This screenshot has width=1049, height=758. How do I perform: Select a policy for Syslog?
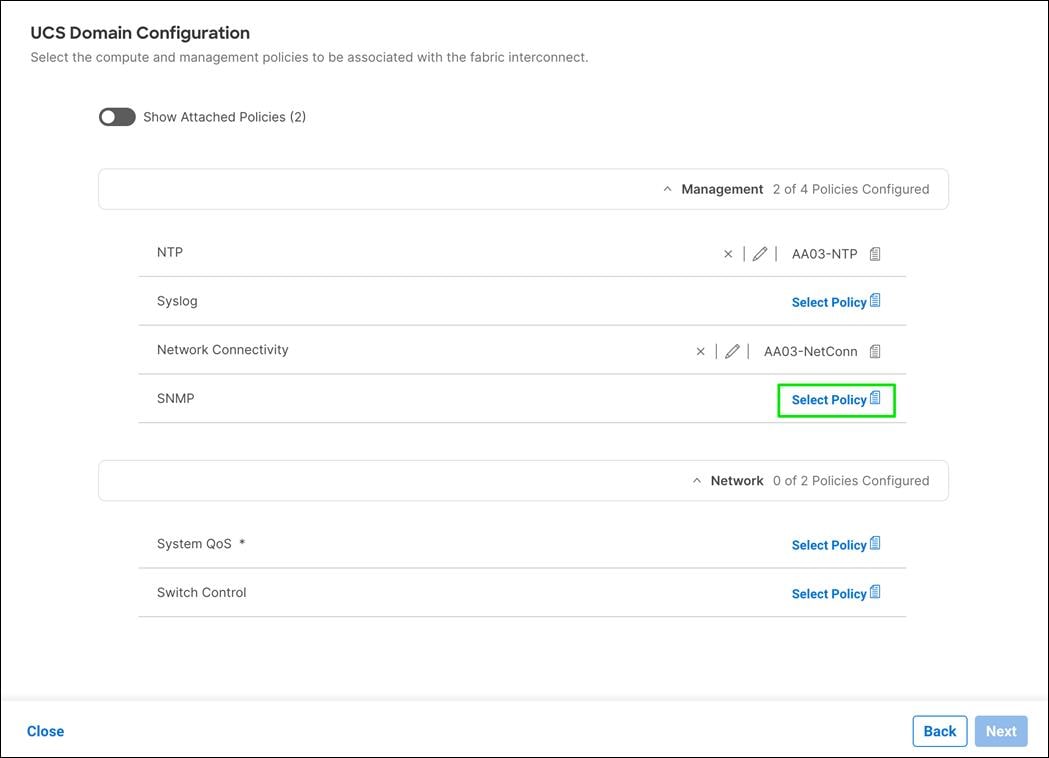[x=828, y=301]
